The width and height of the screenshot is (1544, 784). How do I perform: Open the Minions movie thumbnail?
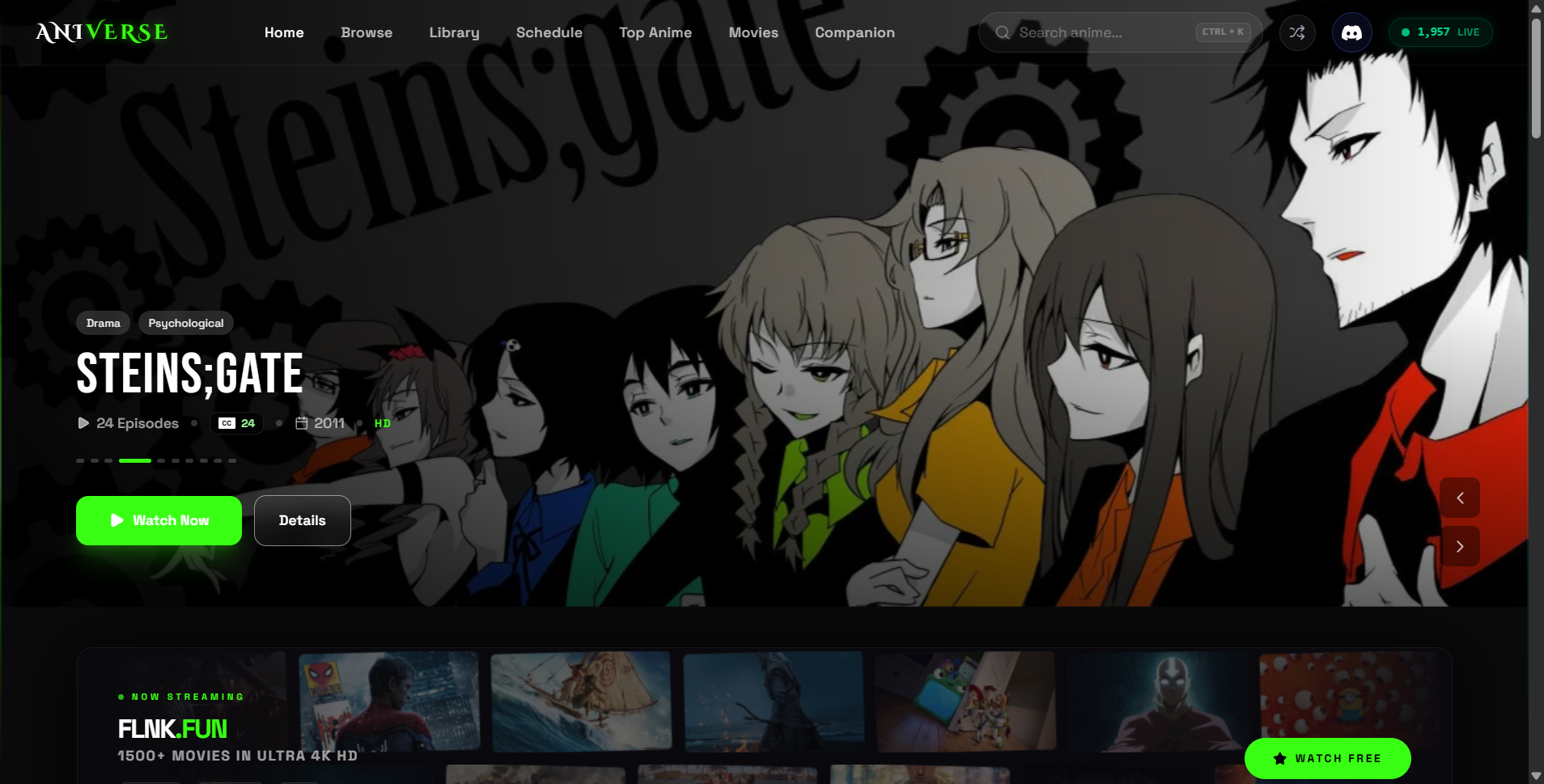pos(1350,696)
